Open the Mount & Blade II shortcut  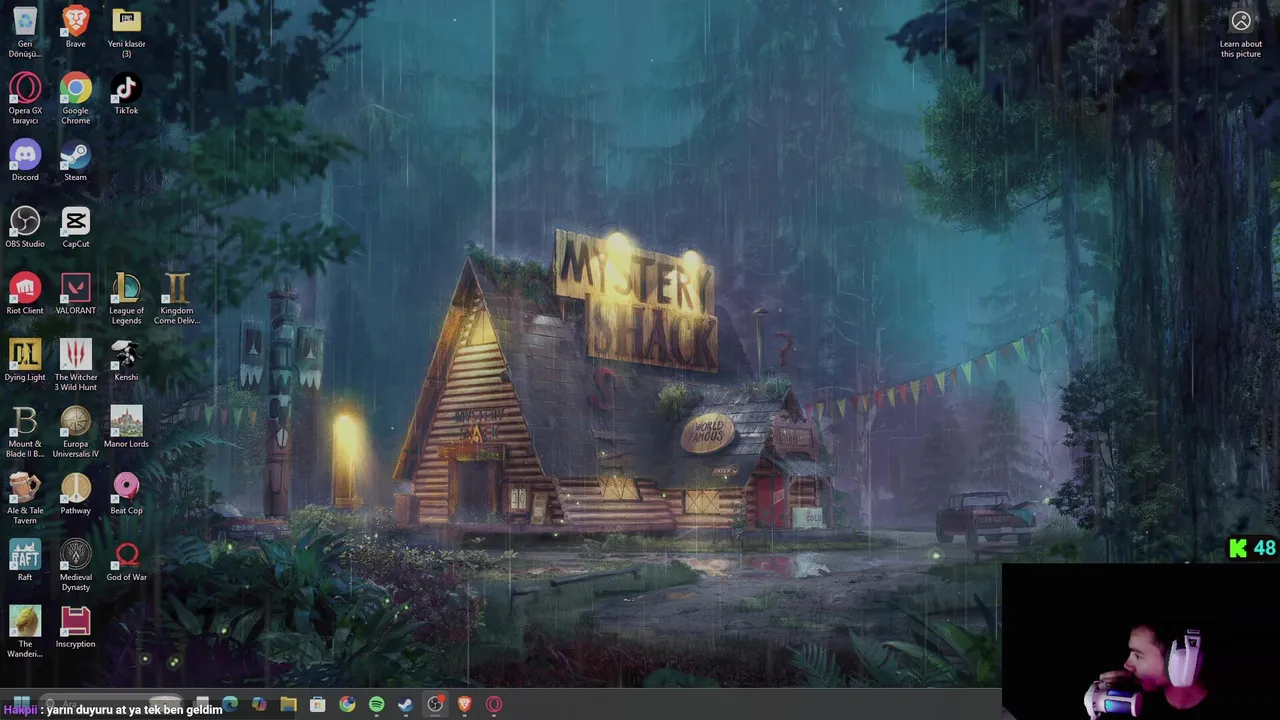click(25, 430)
